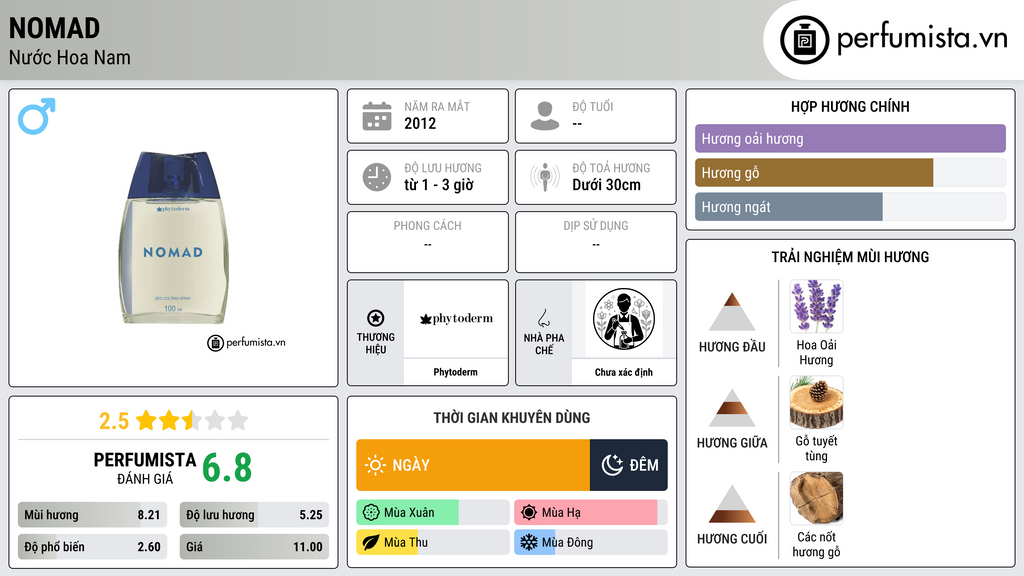Click the sun icon in the Ngày bar
Image resolution: width=1024 pixels, height=576 pixels.
[x=376, y=465]
